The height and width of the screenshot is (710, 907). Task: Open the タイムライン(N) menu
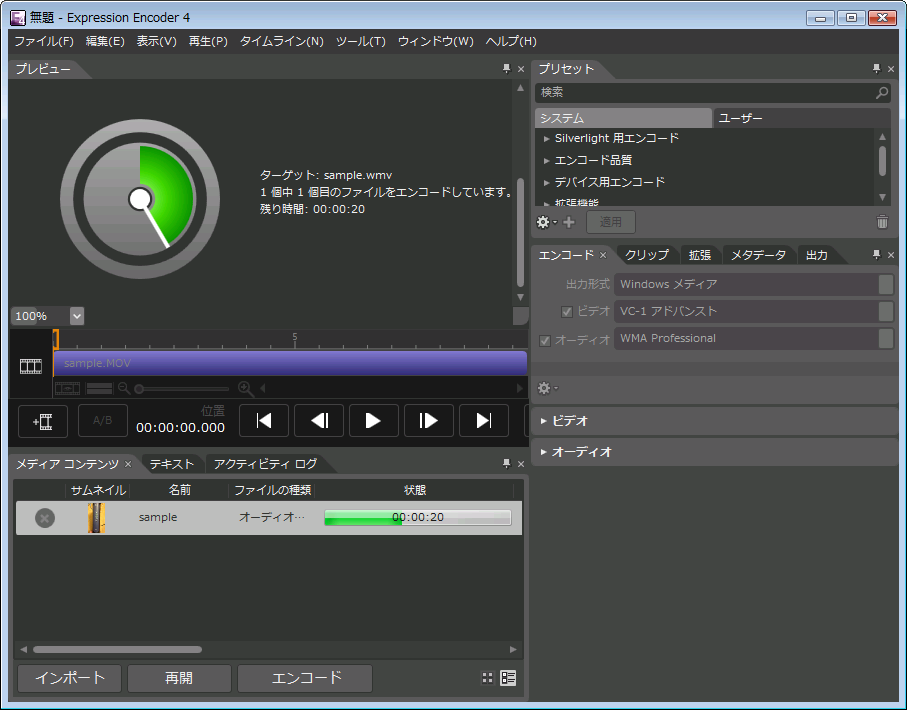tap(282, 41)
